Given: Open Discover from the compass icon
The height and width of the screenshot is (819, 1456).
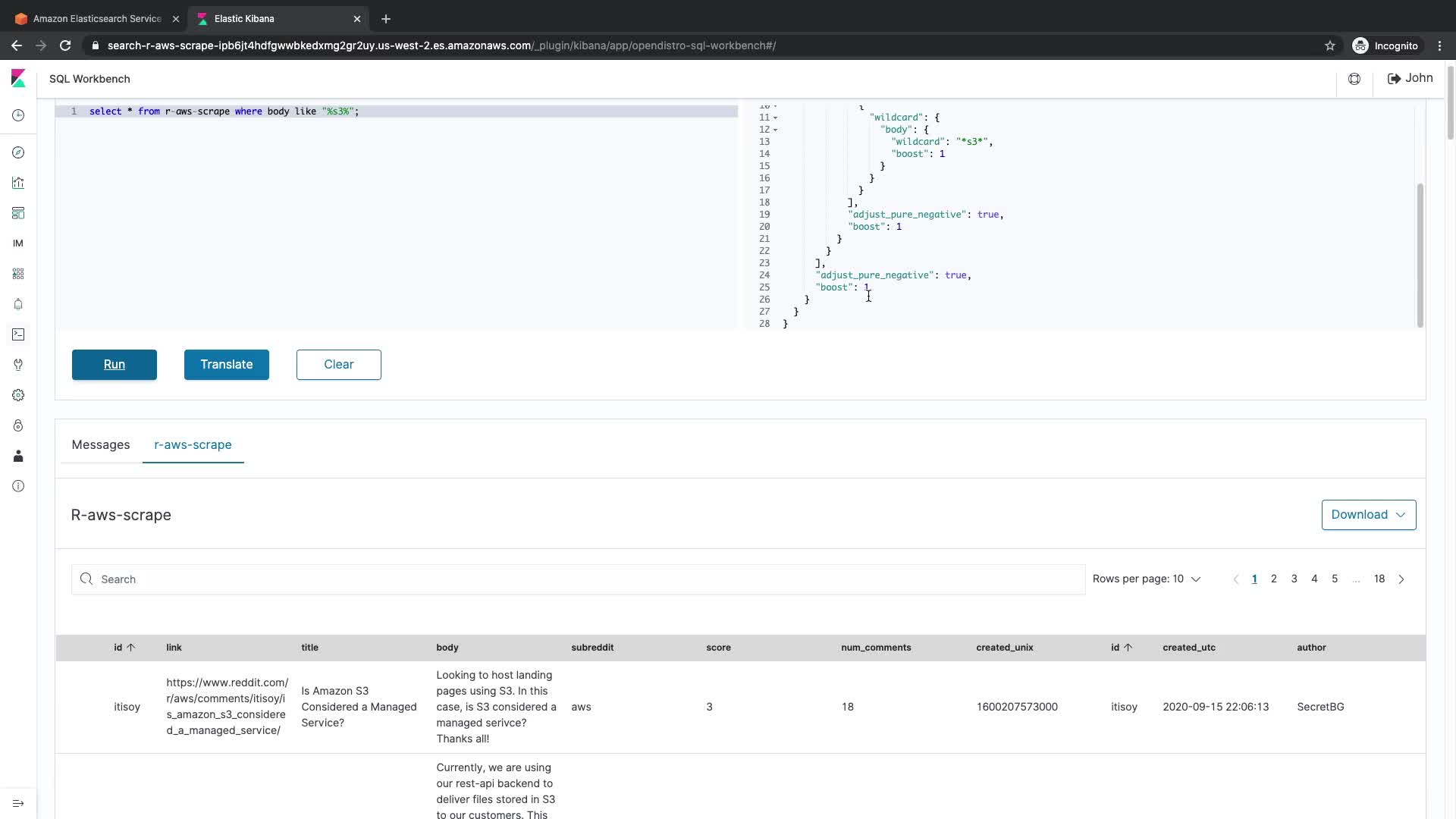Looking at the screenshot, I should (x=18, y=152).
